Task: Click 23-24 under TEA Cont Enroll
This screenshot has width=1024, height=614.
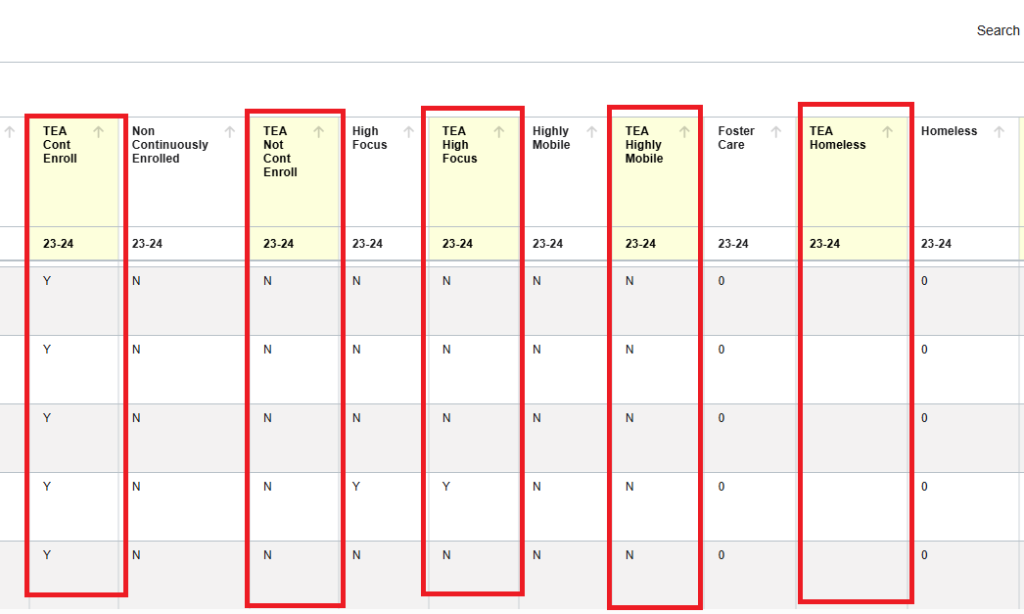Action: pos(58,244)
